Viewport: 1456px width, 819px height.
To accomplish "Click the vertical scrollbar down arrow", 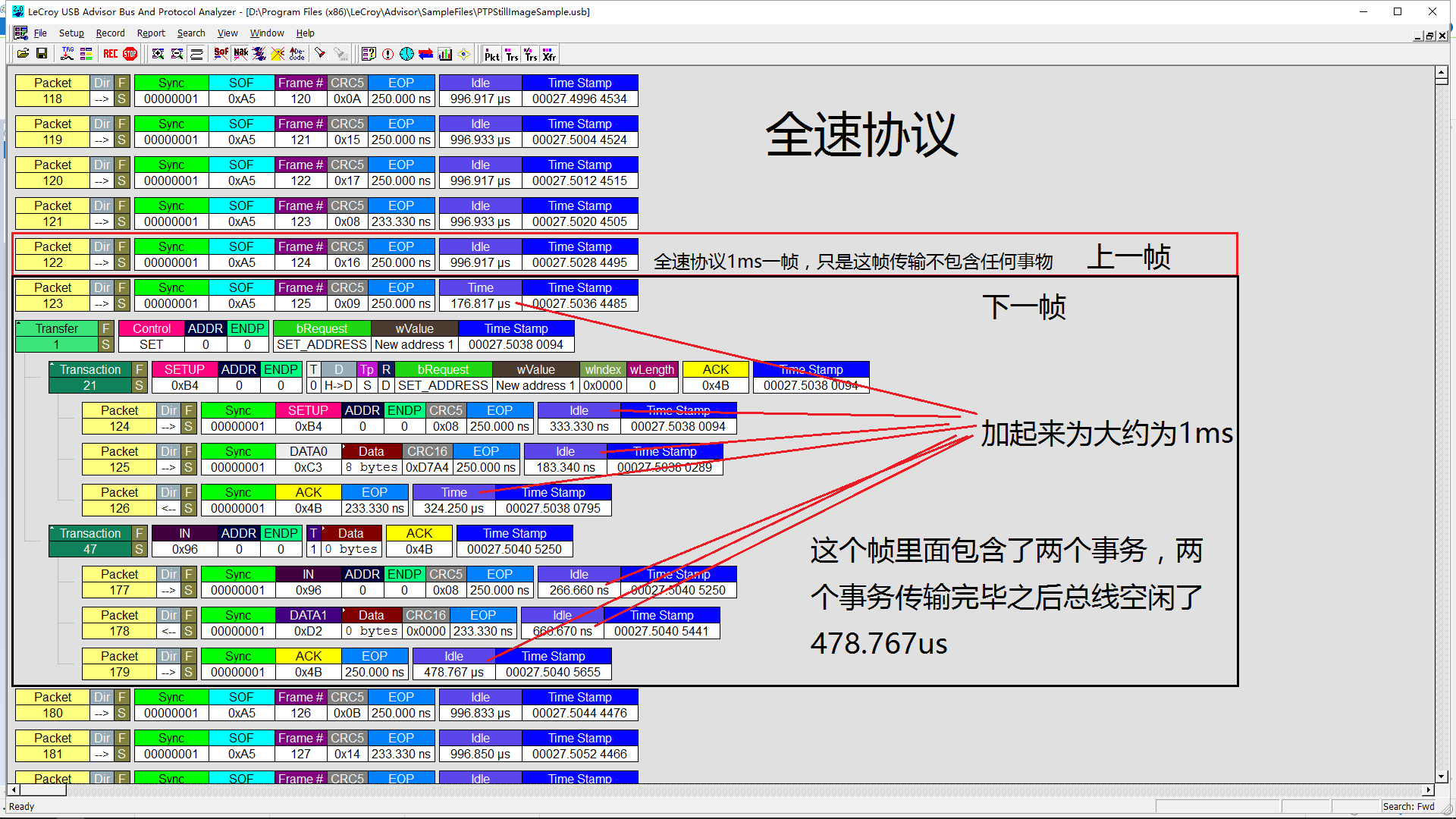I will point(1441,776).
